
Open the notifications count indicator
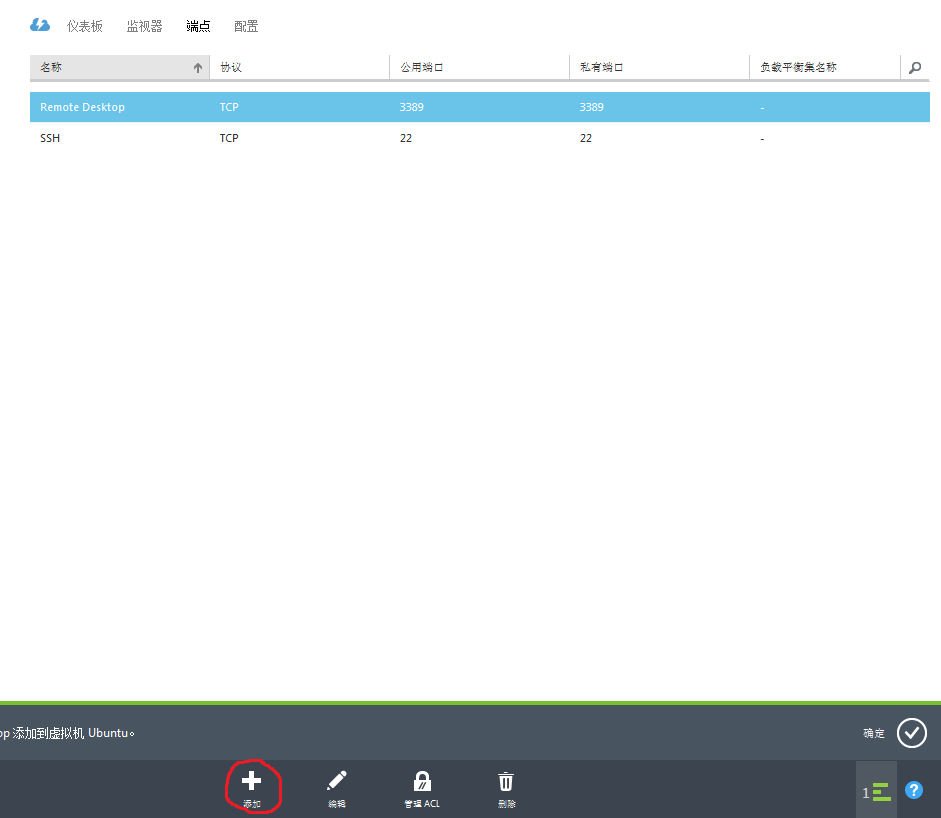tap(876, 792)
